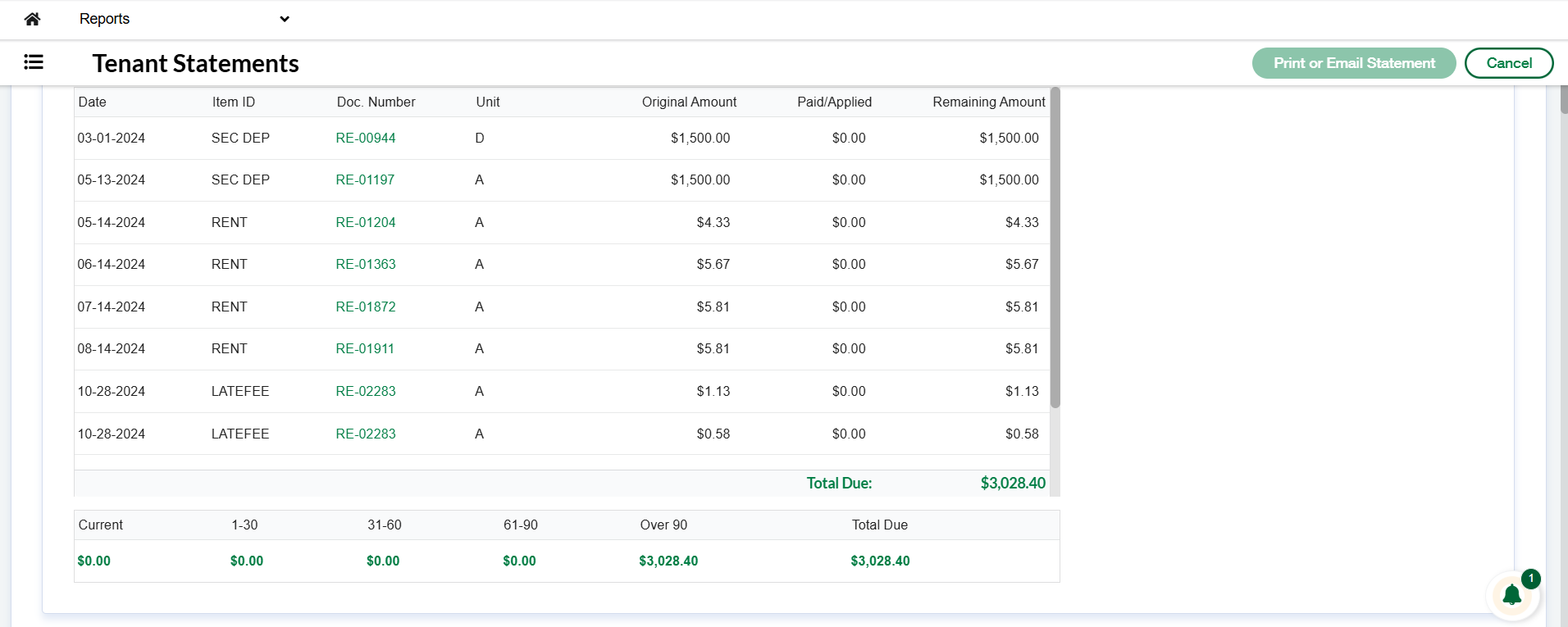Click the Current aging header

coord(101,525)
